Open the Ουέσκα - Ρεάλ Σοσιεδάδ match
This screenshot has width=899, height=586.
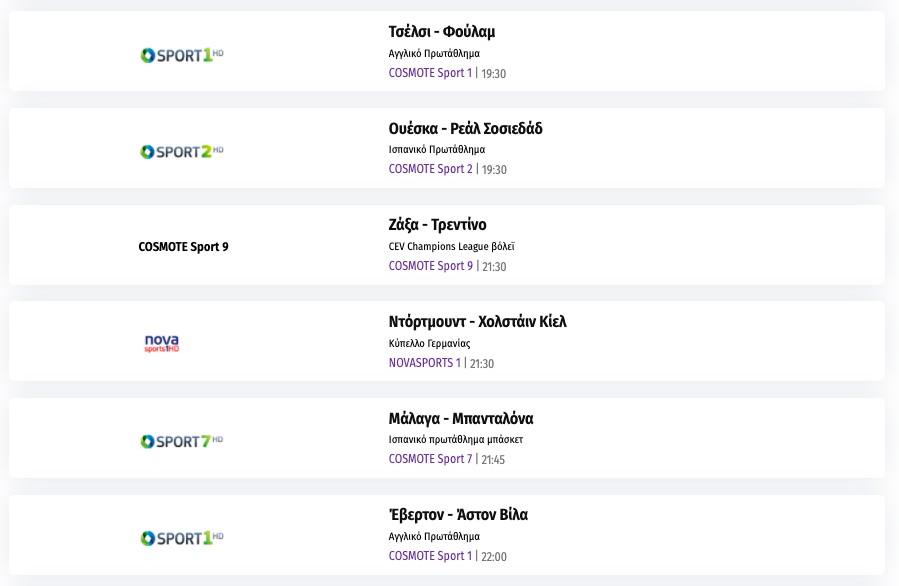(x=465, y=129)
